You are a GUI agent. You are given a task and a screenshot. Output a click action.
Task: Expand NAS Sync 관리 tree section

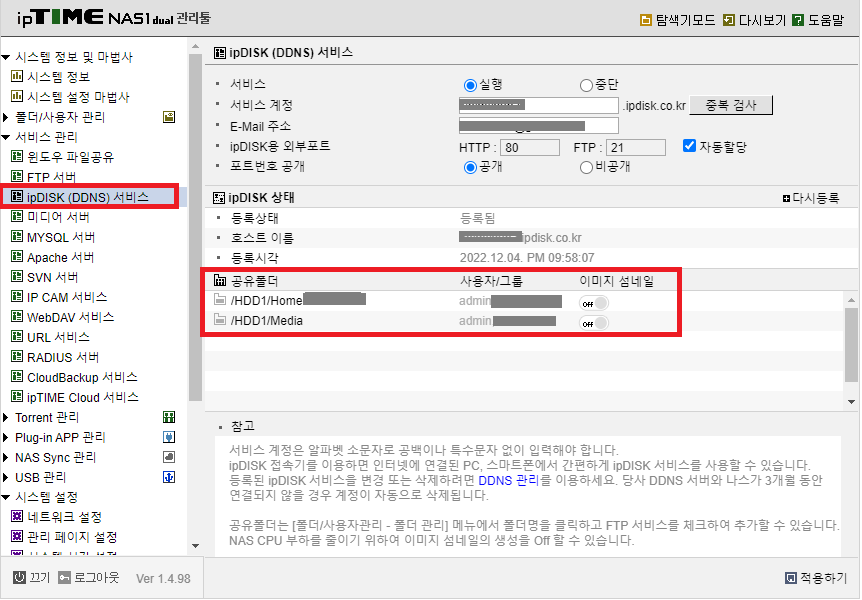point(5,458)
